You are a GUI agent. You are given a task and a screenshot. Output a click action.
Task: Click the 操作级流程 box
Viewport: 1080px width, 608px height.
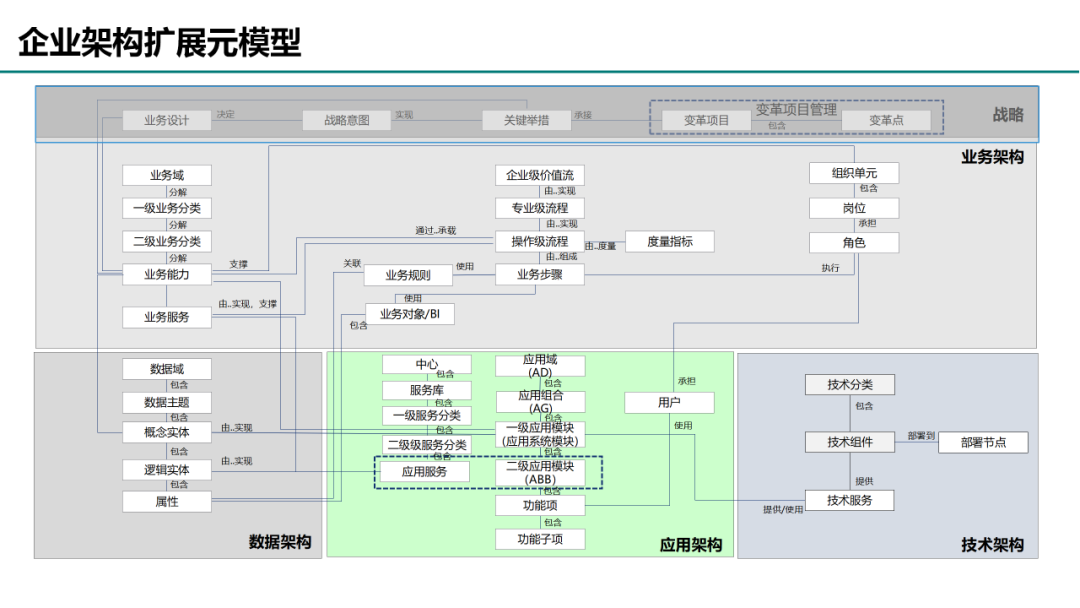[x=540, y=241]
